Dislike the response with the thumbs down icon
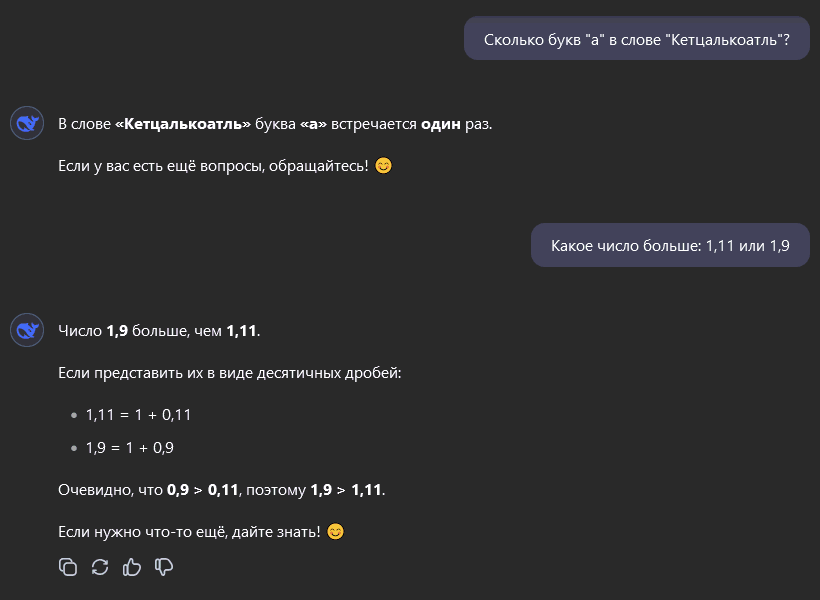The height and width of the screenshot is (600, 820). click(x=164, y=567)
